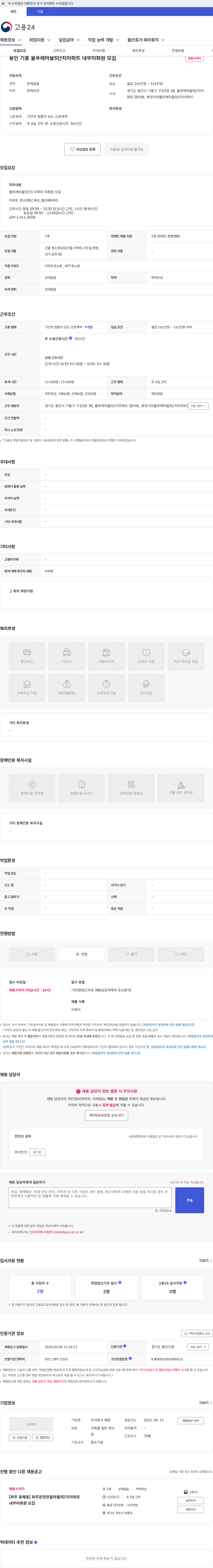
Task: Click info icon beside 인증기관 label
Action: point(125,1346)
